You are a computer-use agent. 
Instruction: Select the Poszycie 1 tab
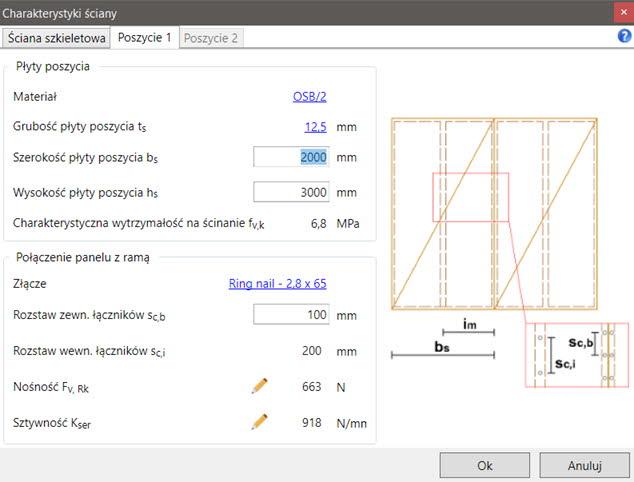144,38
